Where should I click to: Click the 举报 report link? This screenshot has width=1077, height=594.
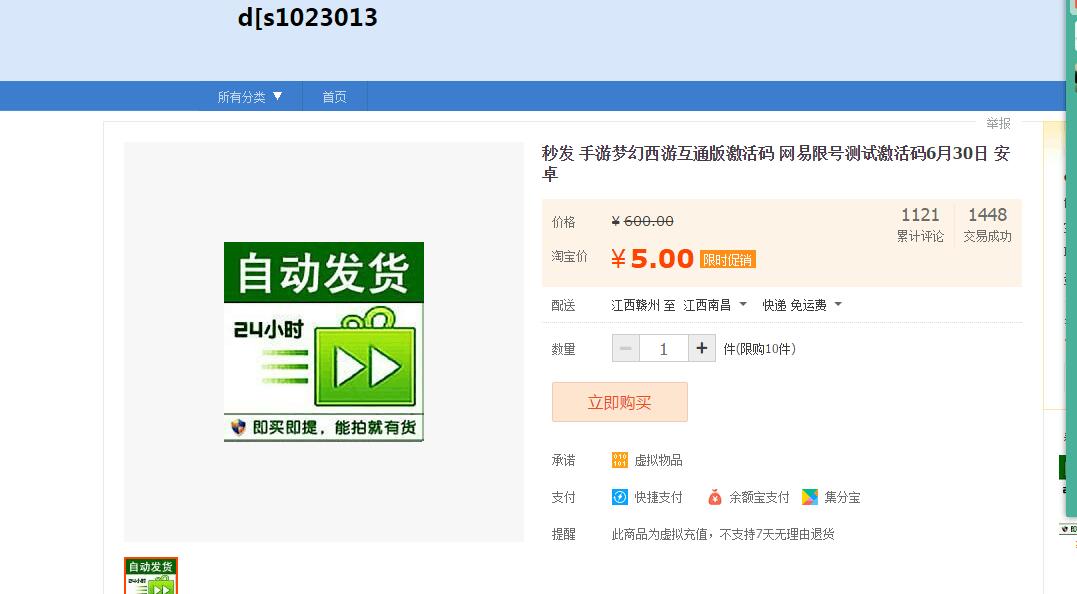pyautogui.click(x=998, y=123)
